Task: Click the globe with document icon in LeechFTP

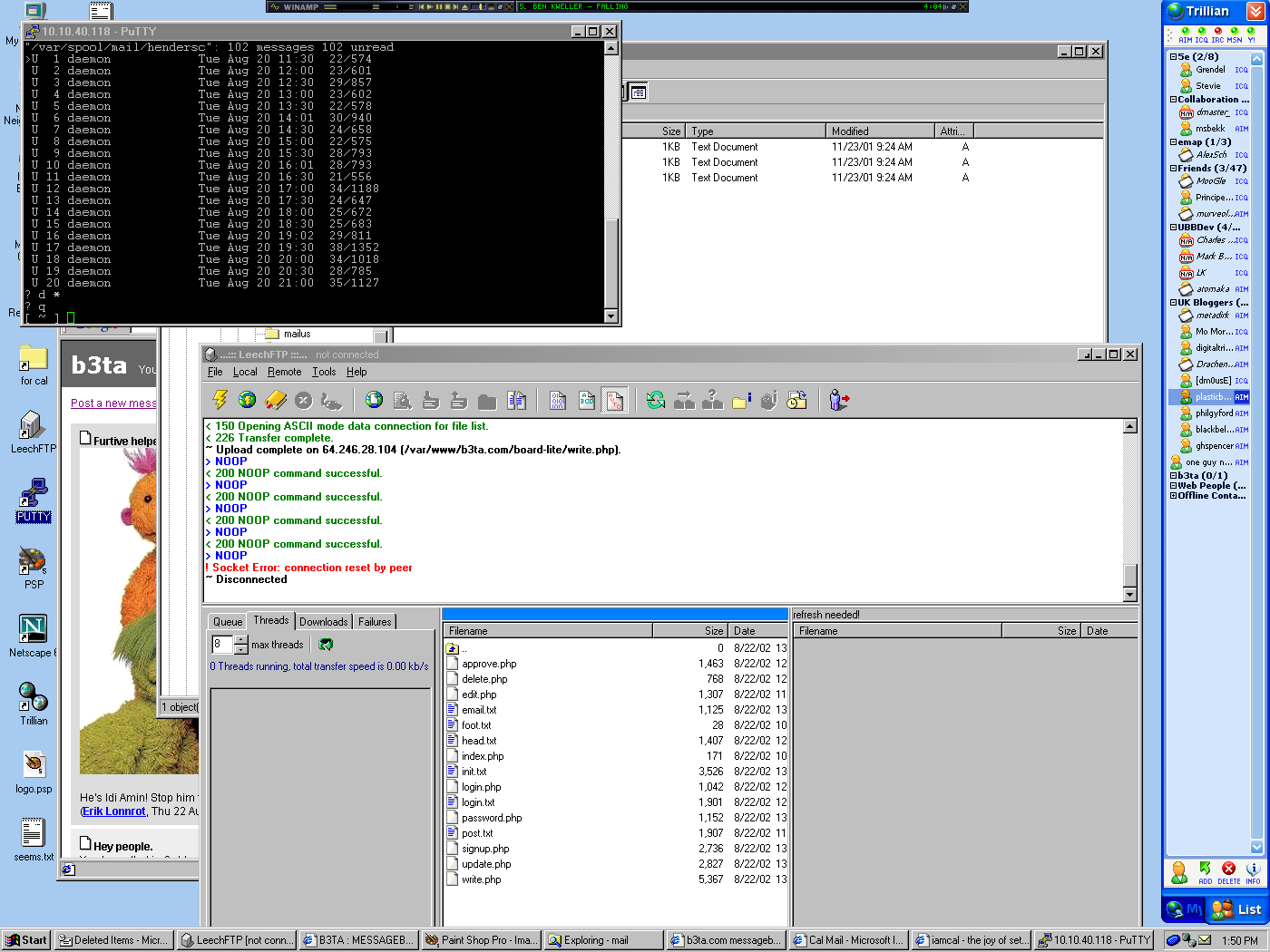Action: pos(374,400)
